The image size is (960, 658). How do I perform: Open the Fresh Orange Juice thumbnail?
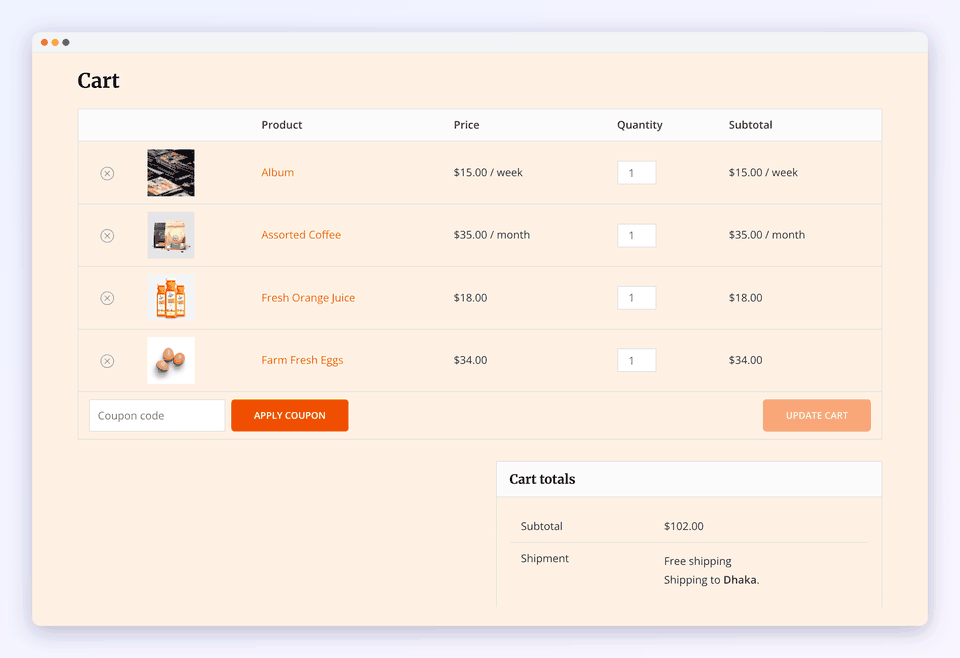pyautogui.click(x=171, y=297)
